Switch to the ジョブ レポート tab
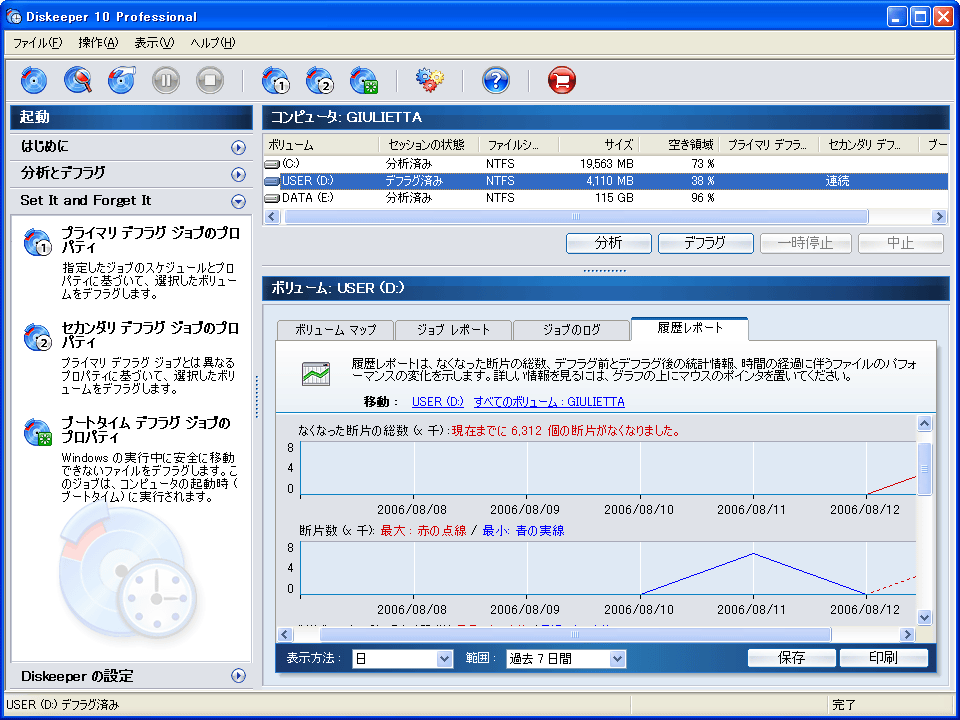The height and width of the screenshot is (720, 960). tap(453, 330)
